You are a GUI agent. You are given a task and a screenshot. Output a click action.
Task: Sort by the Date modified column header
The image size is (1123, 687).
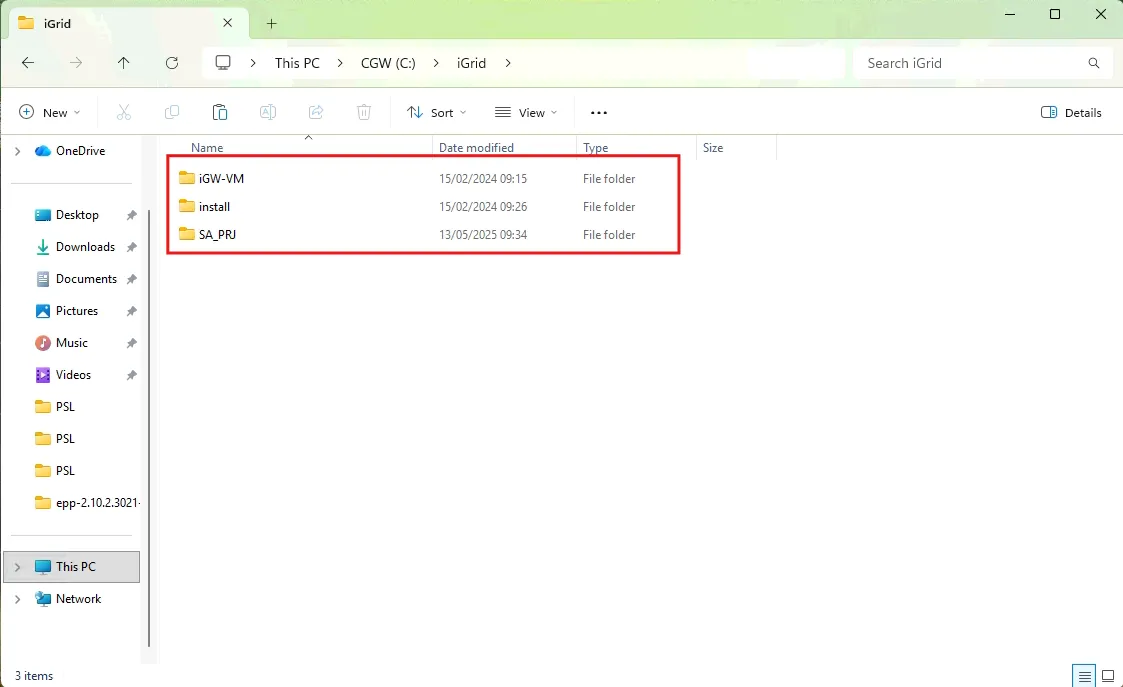click(x=476, y=148)
